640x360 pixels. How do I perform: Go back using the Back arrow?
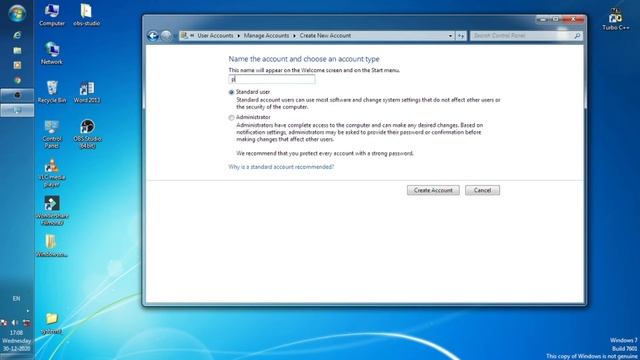(x=153, y=36)
